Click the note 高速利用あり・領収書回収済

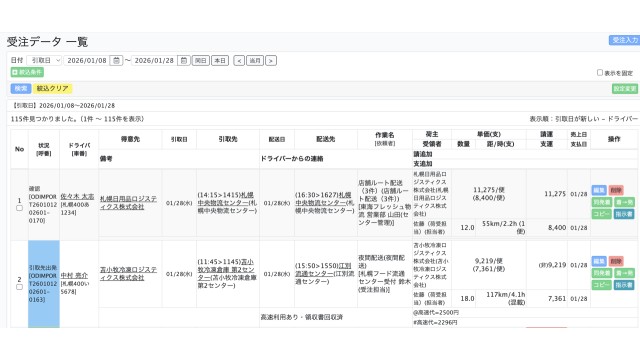click(302, 317)
